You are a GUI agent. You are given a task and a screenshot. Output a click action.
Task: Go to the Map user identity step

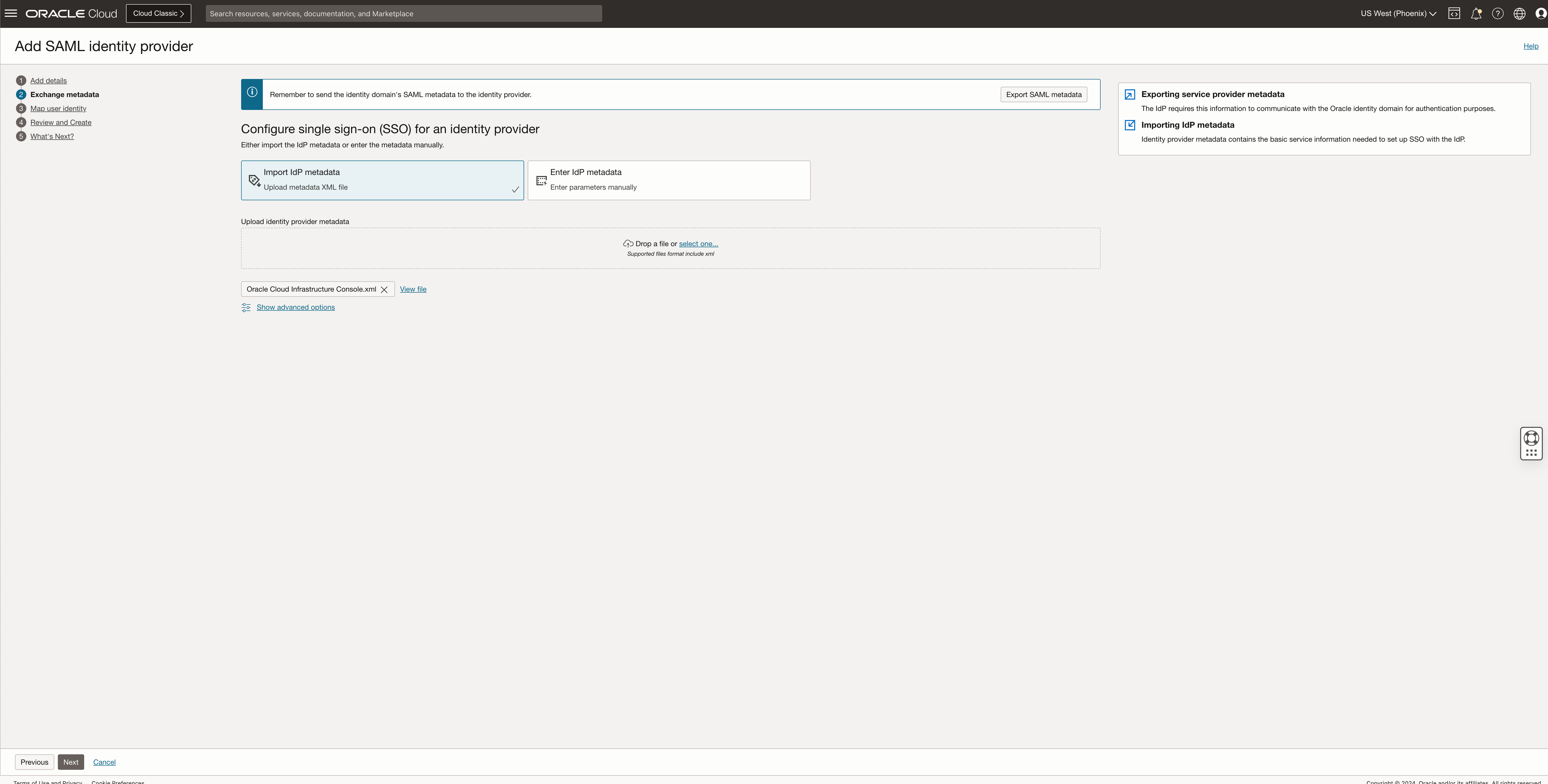(58, 108)
